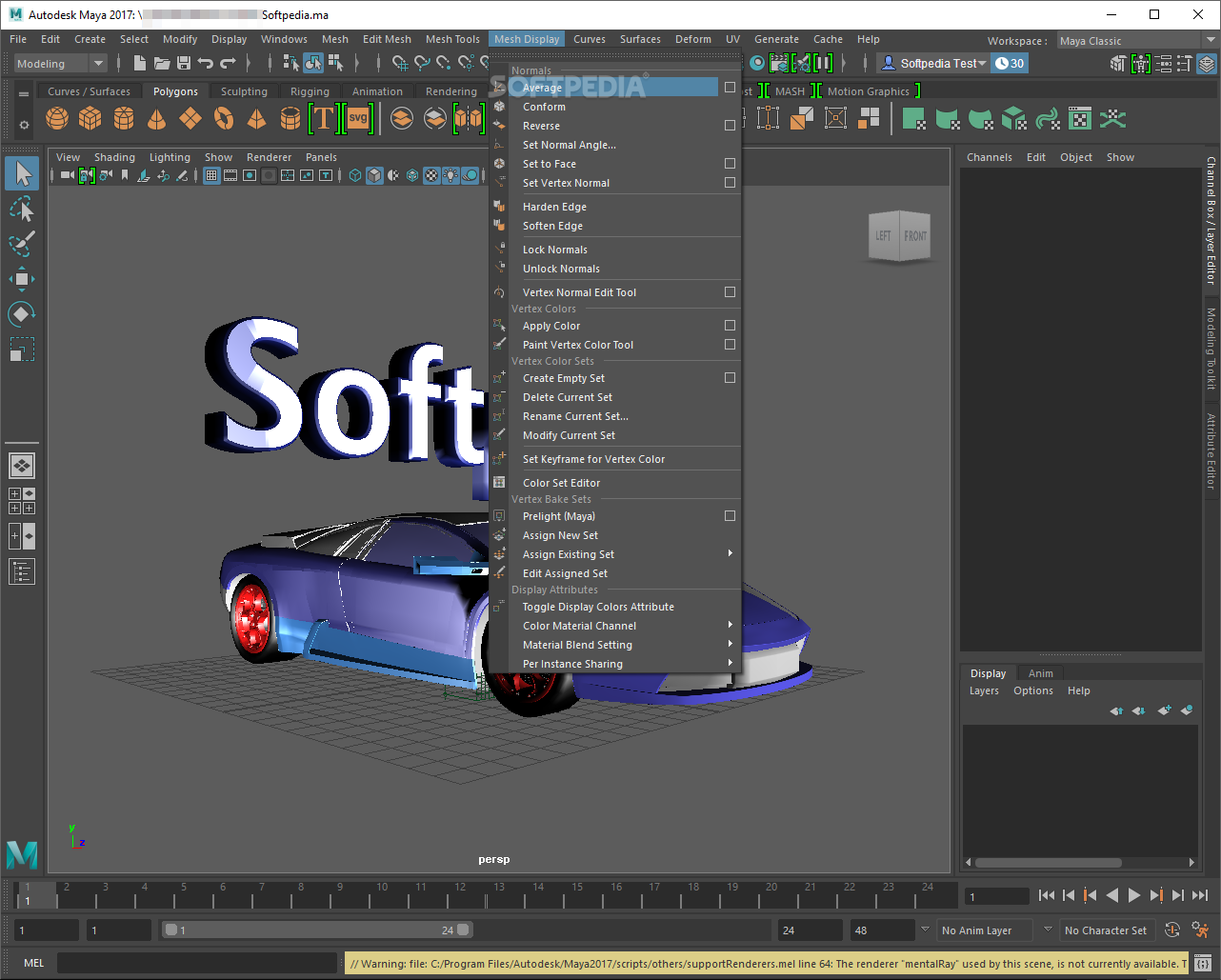1221x980 pixels.
Task: Click the undo arrow icon
Action: coord(205,64)
